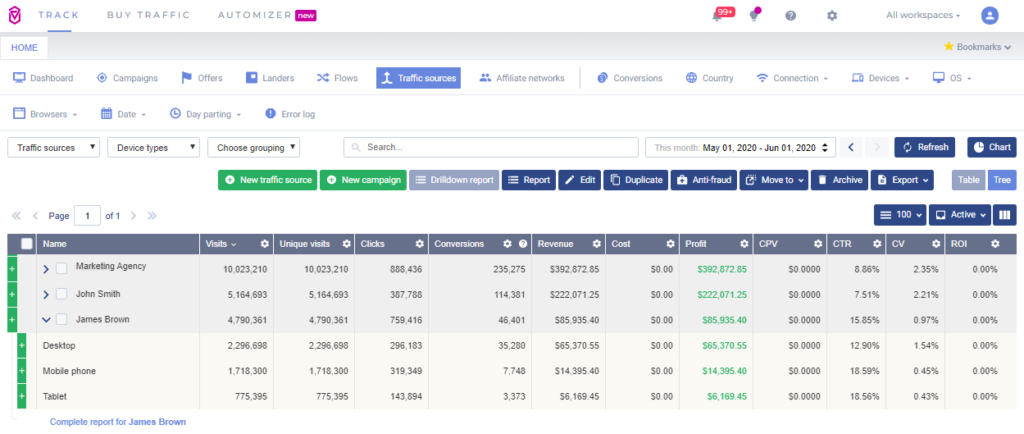
Task: Click the search input field
Action: click(x=490, y=147)
